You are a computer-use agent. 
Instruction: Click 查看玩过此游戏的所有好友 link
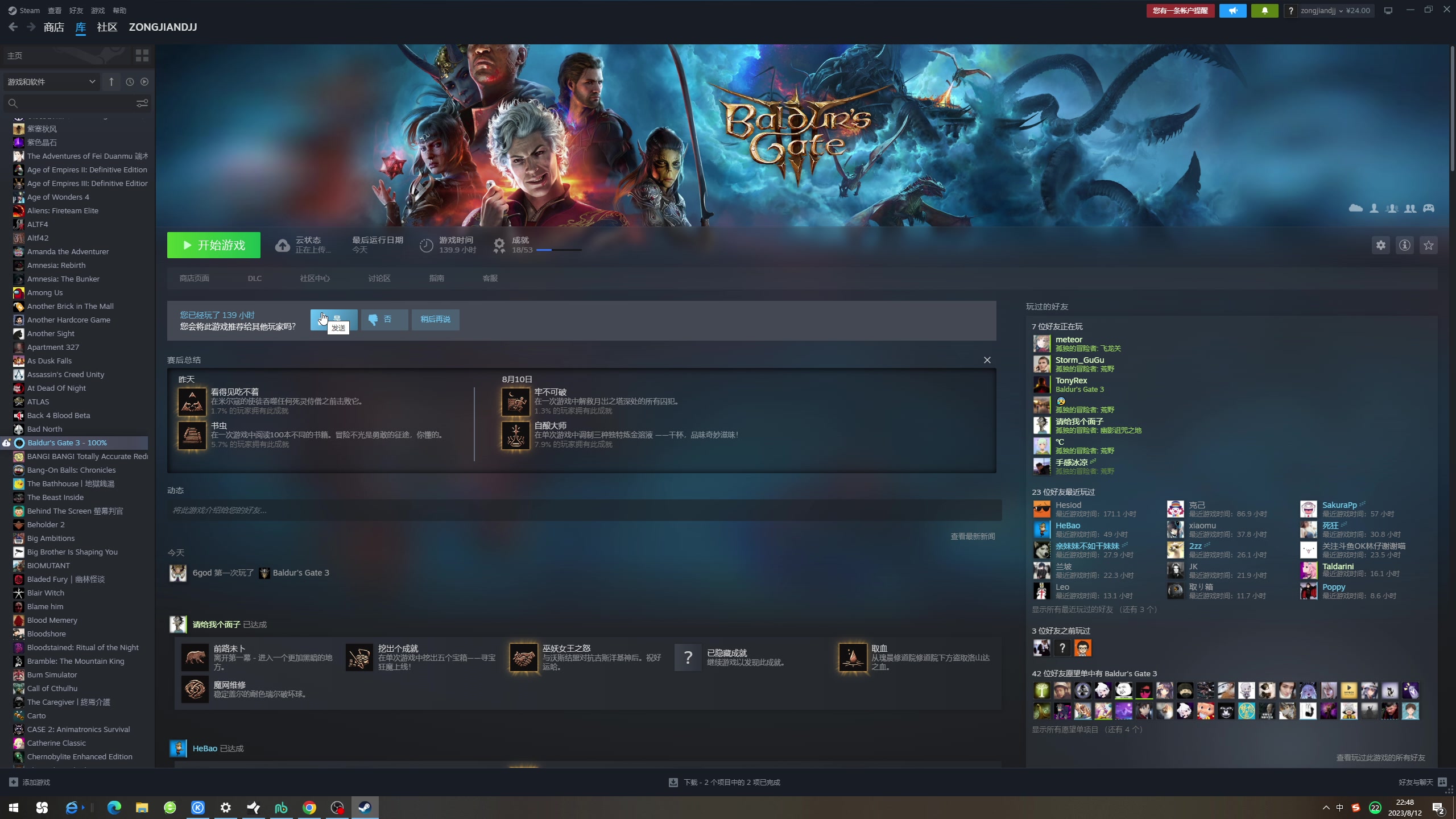(1380, 758)
